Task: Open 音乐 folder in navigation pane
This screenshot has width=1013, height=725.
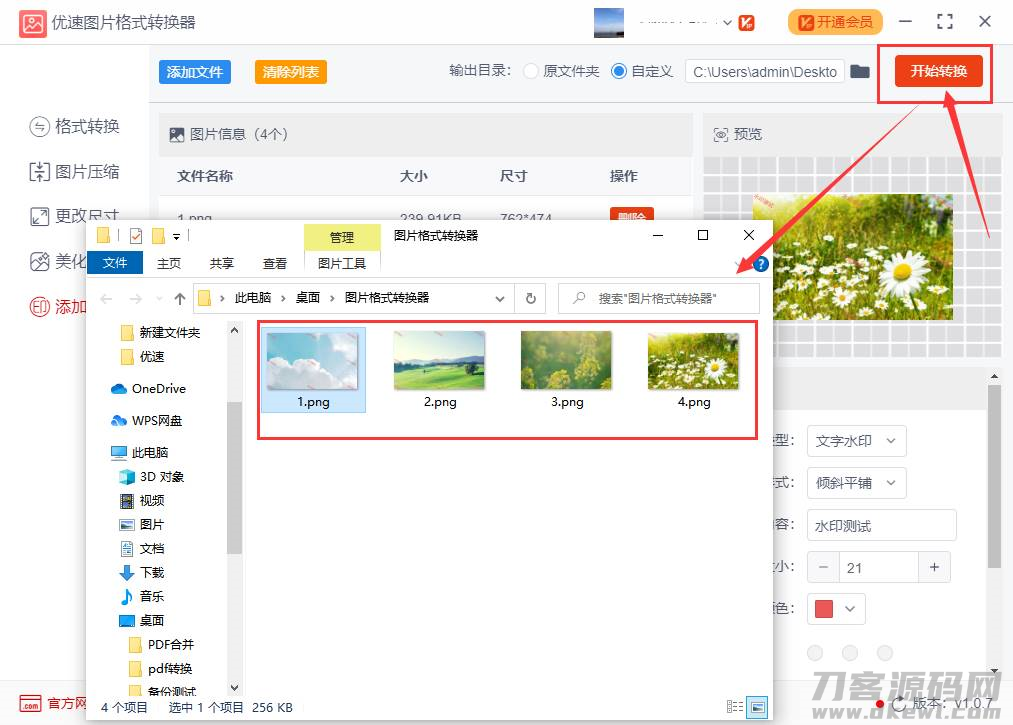Action: [143, 596]
